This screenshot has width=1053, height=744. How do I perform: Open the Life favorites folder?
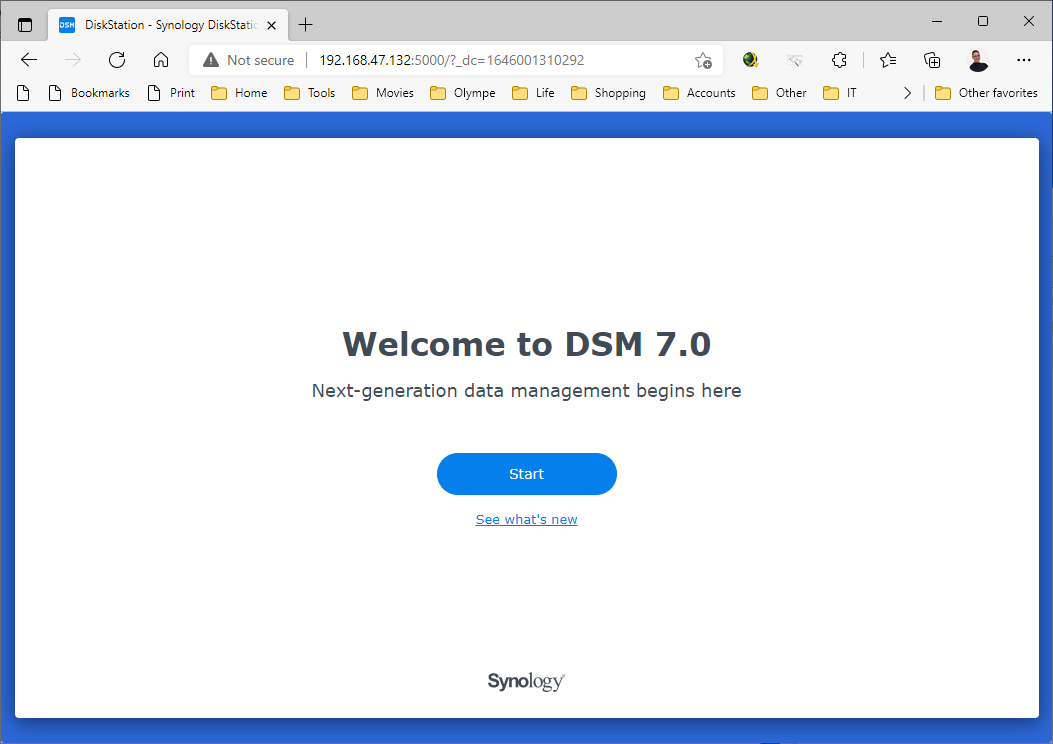533,93
